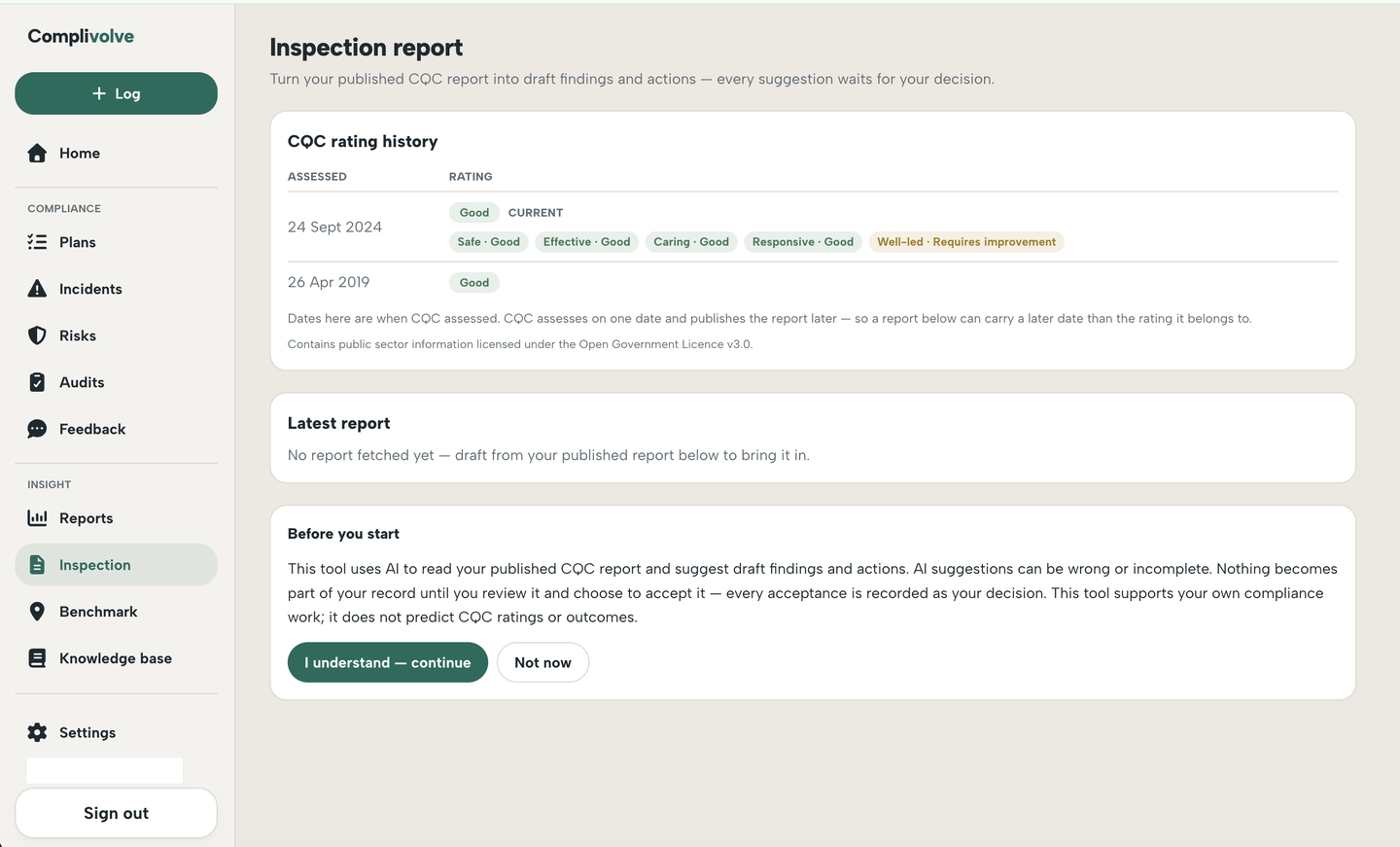This screenshot has width=1400, height=847.
Task: Click the Caring · Good rating badge
Action: click(691, 242)
